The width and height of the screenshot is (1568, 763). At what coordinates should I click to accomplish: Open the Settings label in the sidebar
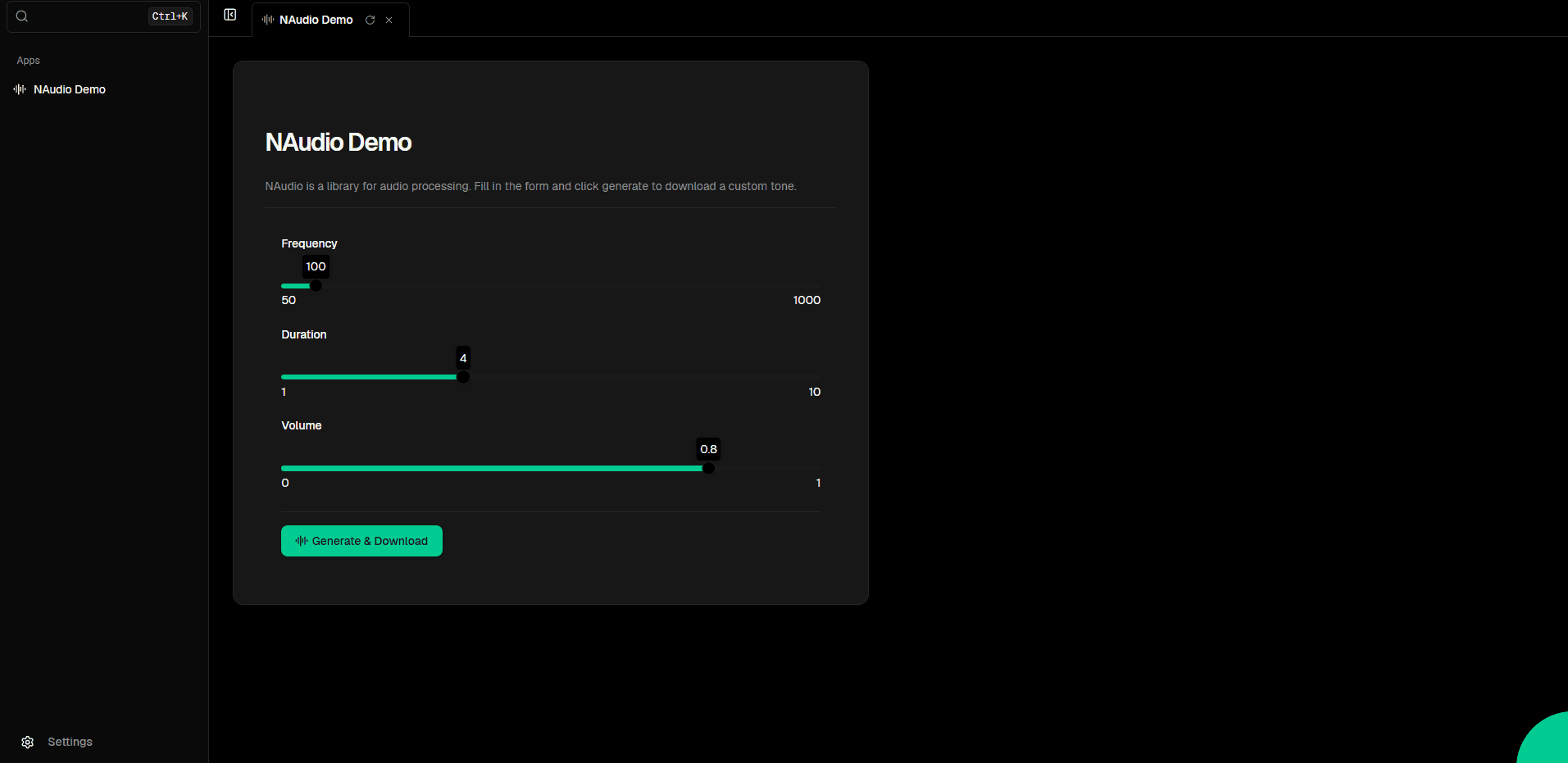point(70,742)
